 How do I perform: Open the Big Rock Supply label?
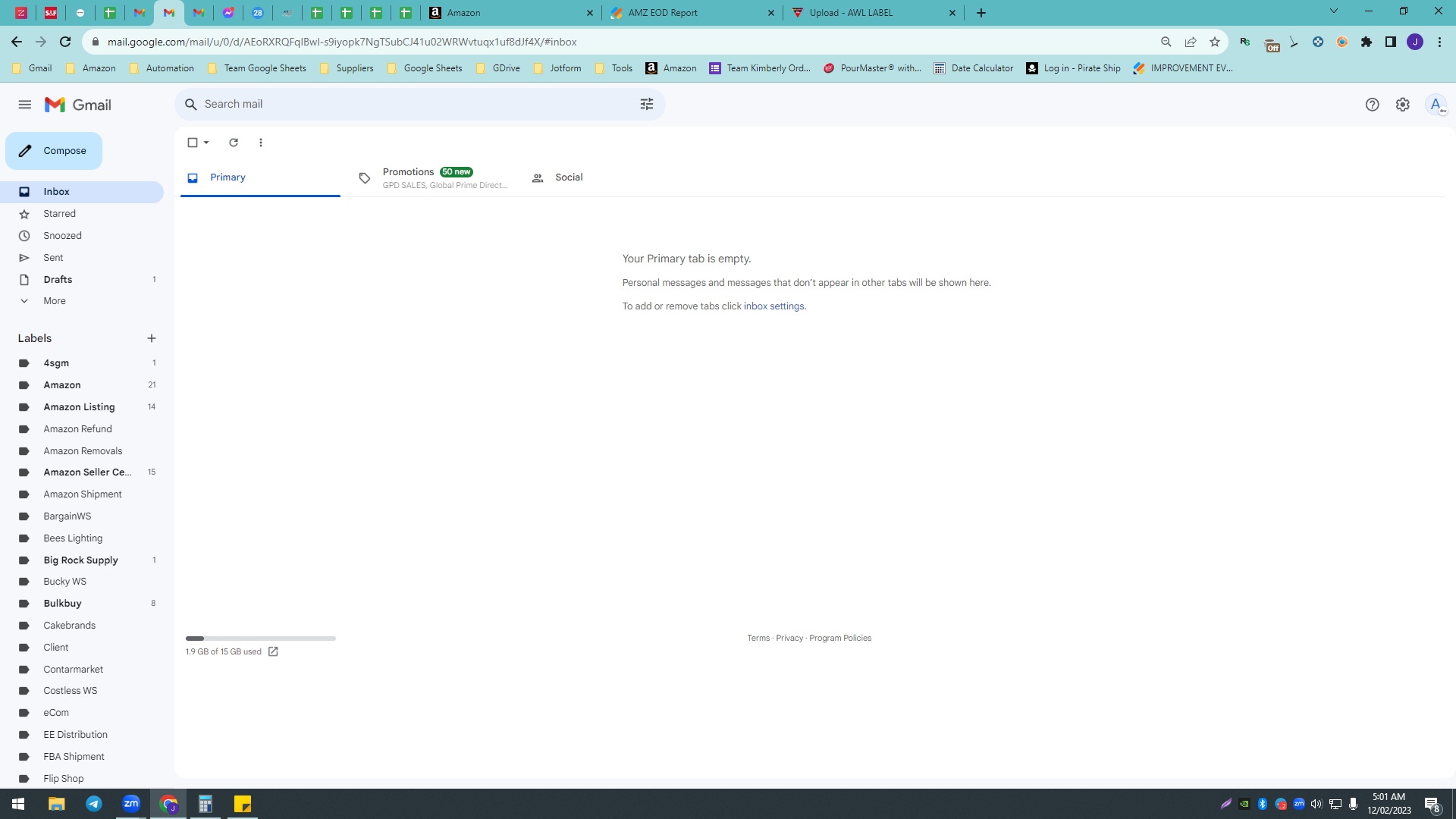point(82,560)
